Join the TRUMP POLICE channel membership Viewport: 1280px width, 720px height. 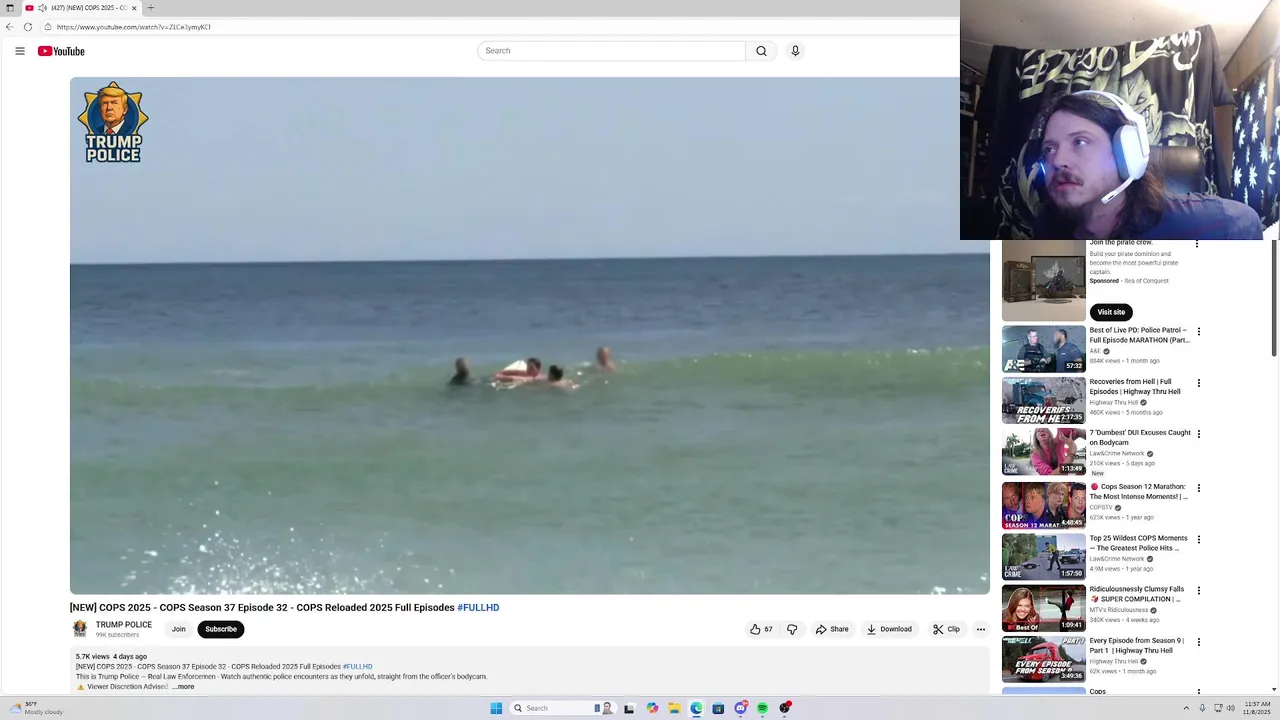(x=178, y=629)
